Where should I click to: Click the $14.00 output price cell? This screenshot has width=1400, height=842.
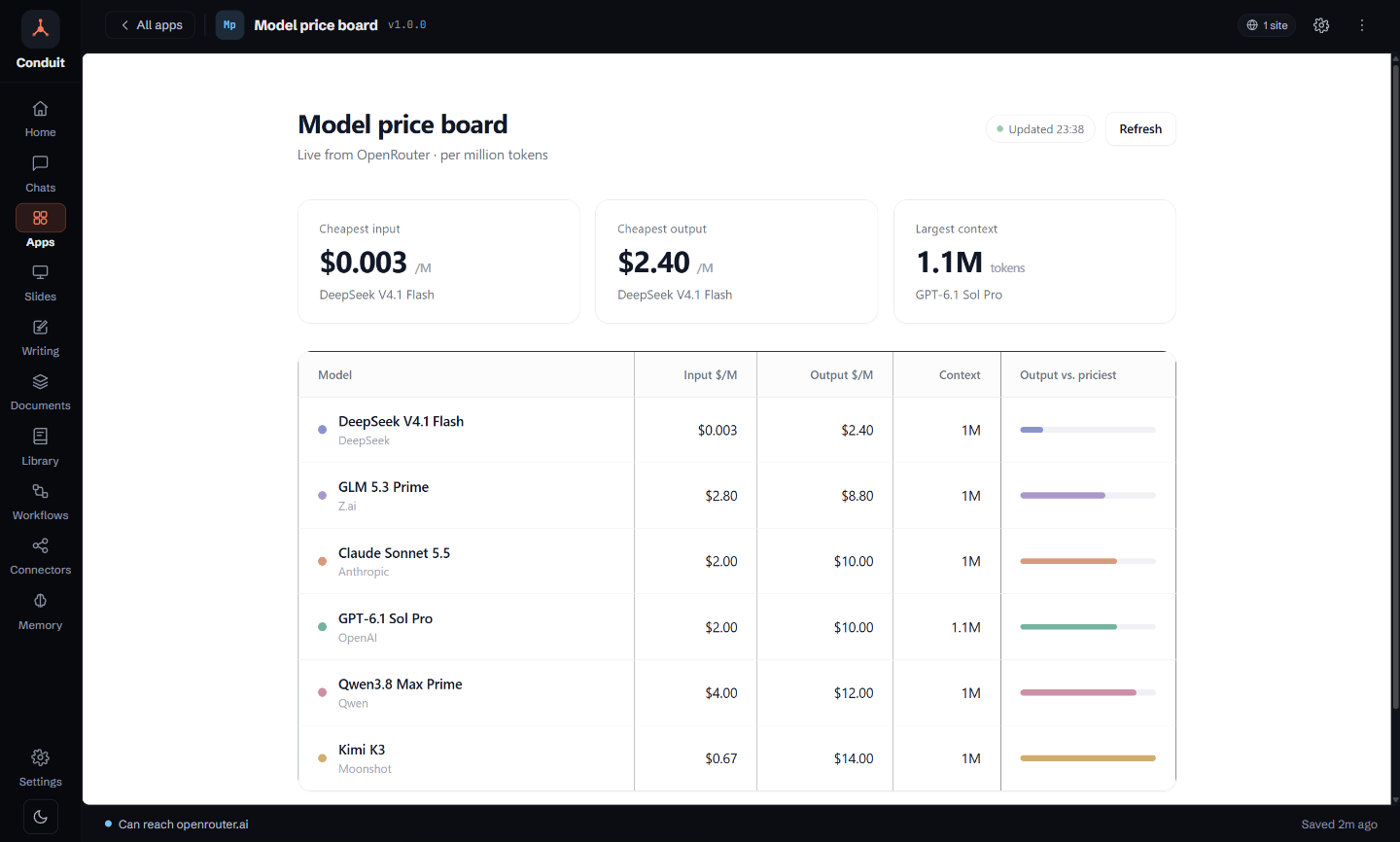pos(854,758)
